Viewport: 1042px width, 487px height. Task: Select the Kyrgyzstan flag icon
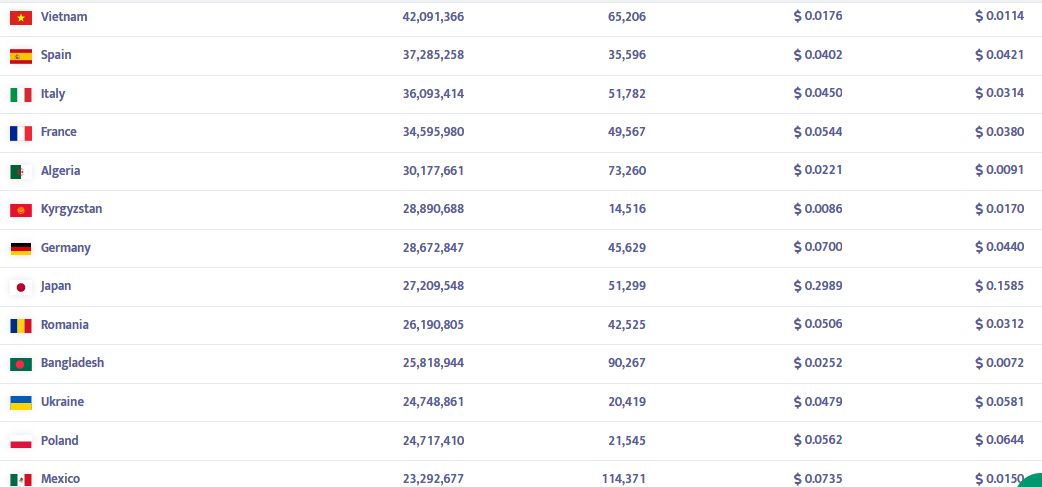[21, 210]
